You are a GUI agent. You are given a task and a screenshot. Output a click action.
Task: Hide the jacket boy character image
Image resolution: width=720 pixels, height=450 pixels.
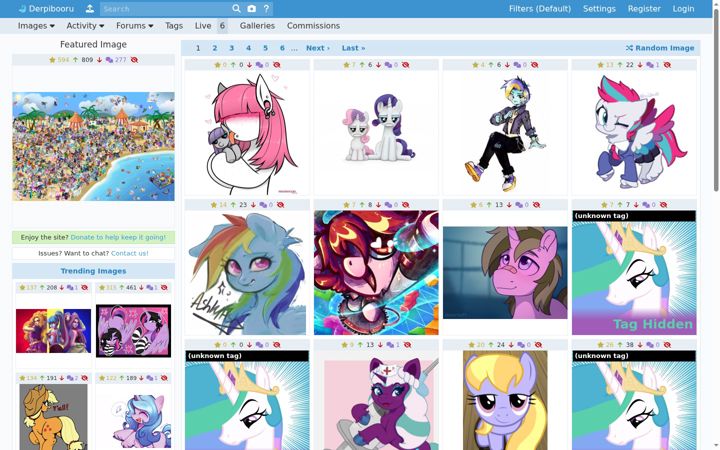click(534, 65)
